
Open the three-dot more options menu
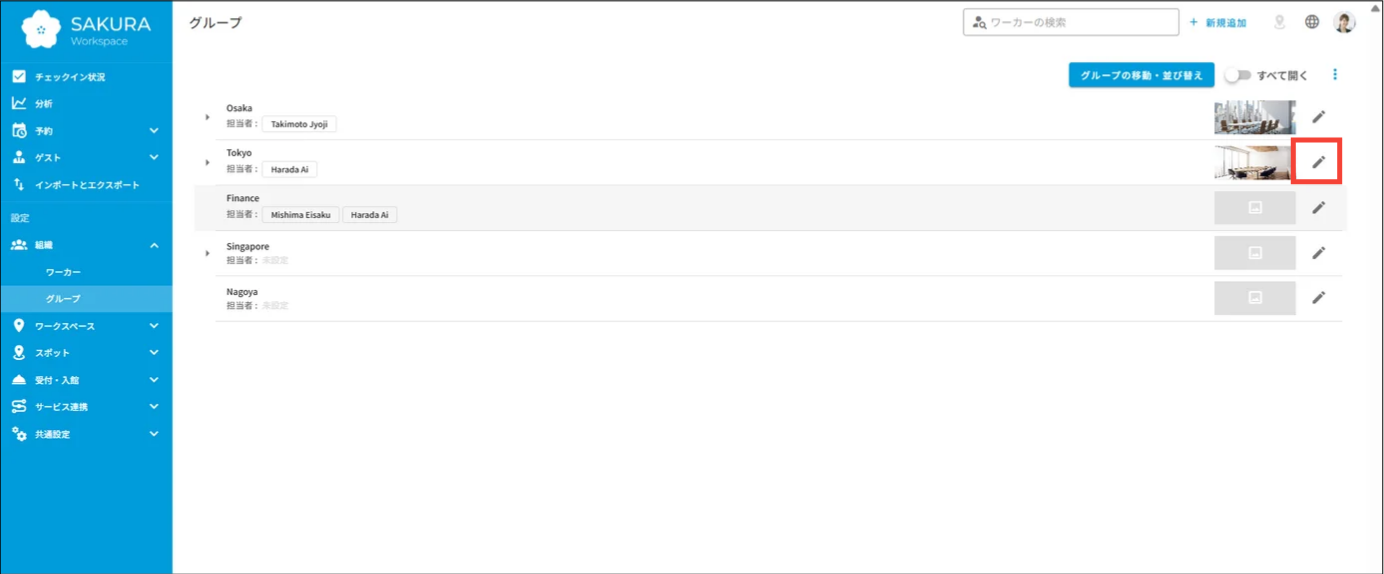click(x=1335, y=75)
